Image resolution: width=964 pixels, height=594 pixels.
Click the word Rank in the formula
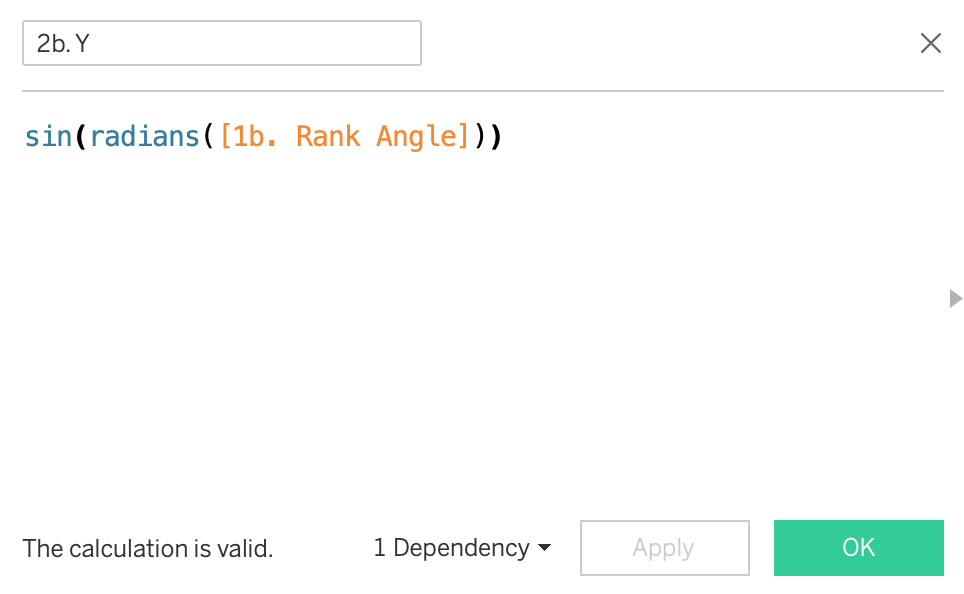[x=327, y=136]
